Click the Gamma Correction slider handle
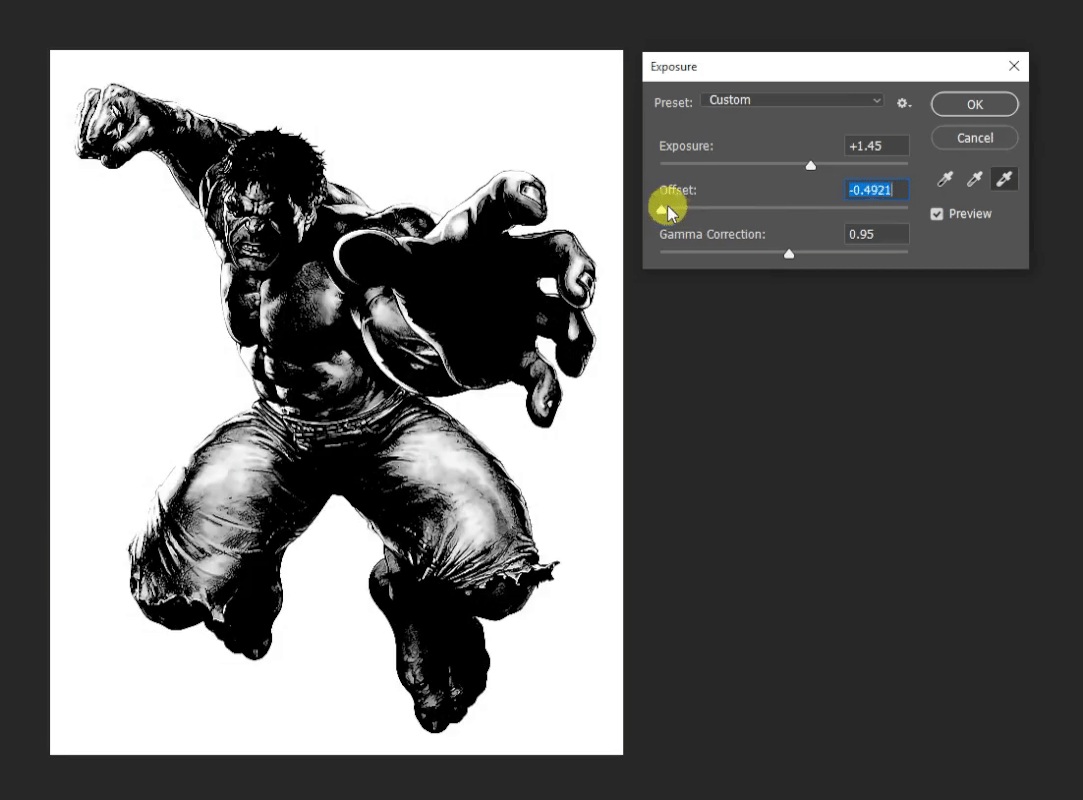The height and width of the screenshot is (800, 1083). [789, 254]
